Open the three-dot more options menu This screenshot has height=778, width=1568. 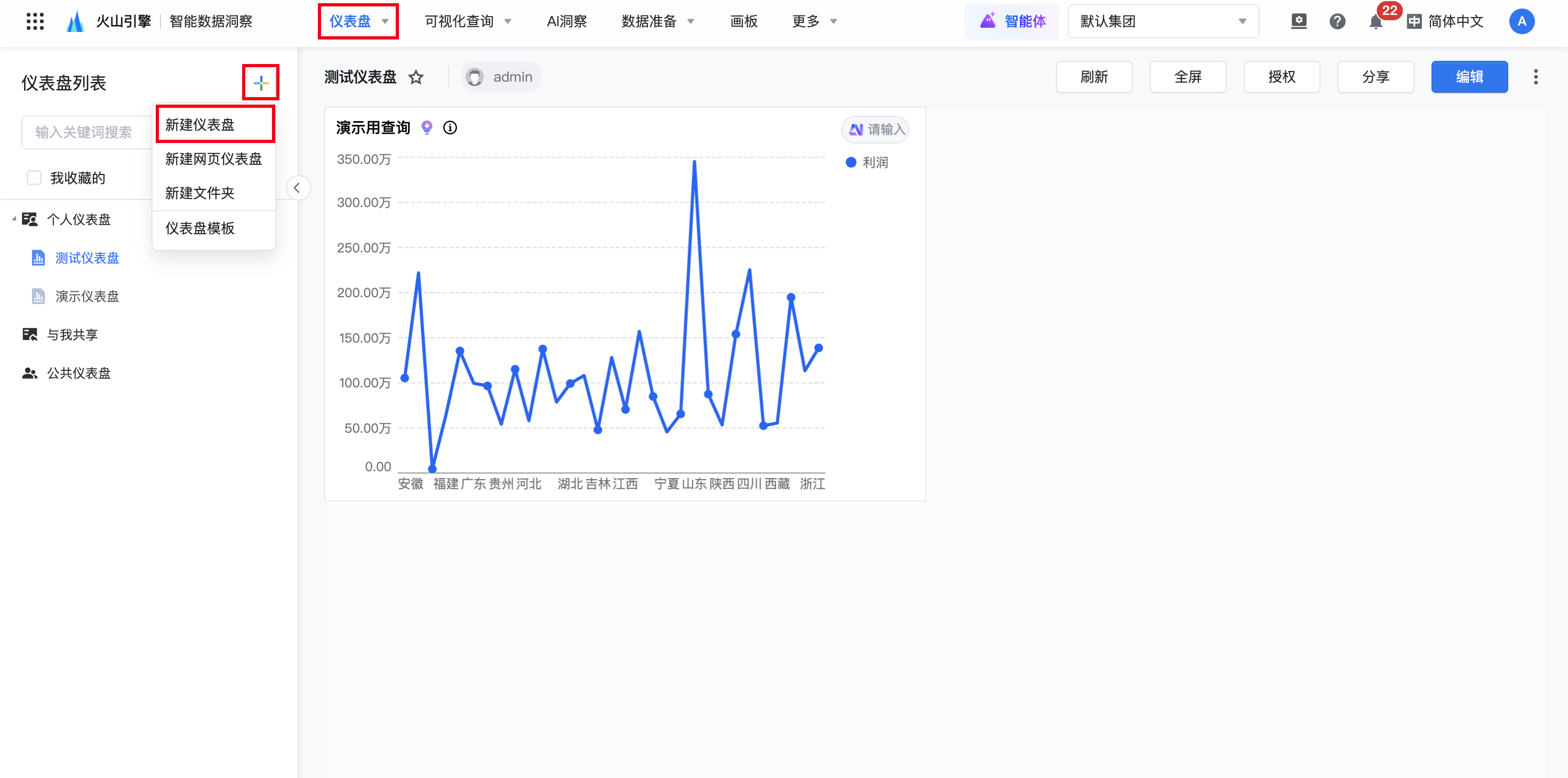pyautogui.click(x=1535, y=77)
